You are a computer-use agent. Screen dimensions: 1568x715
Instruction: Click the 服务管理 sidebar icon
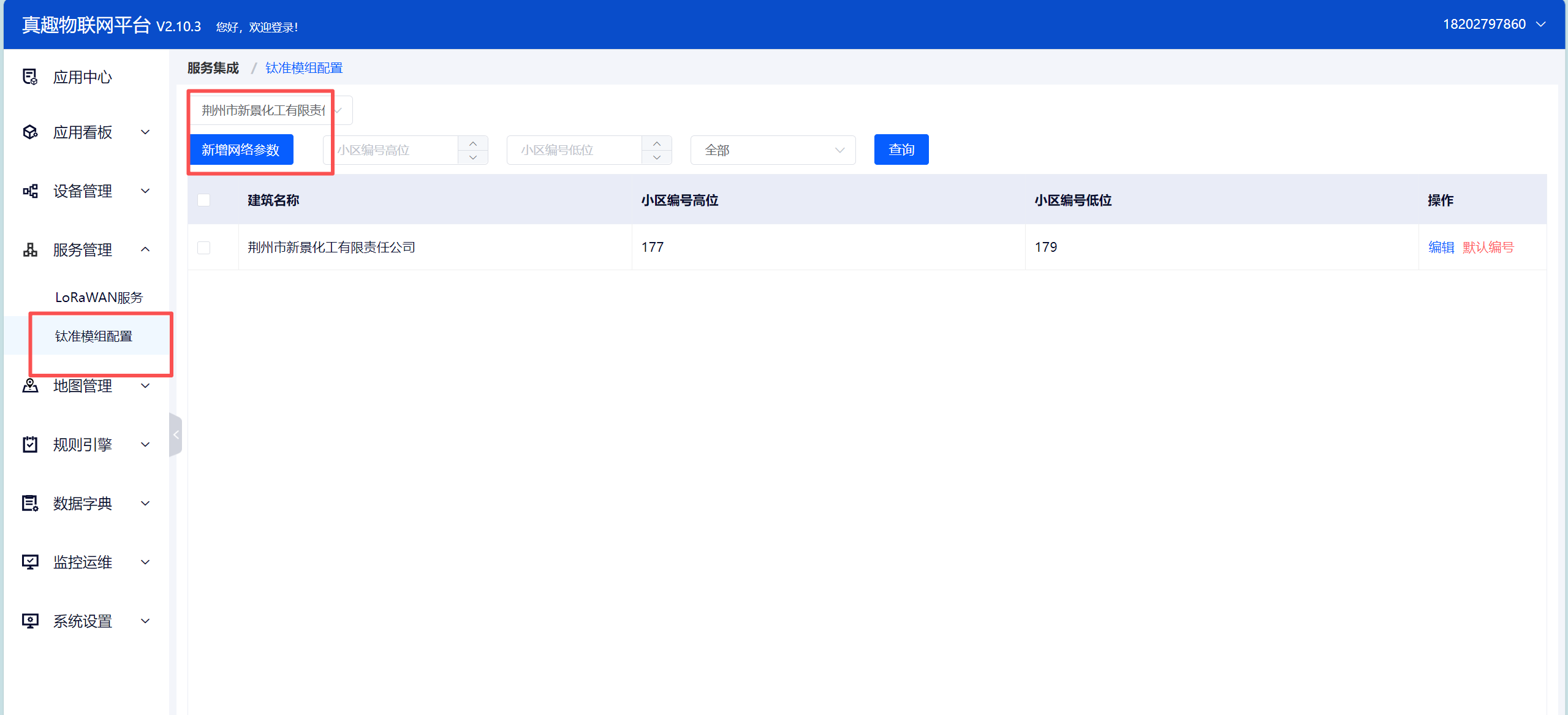(x=30, y=249)
